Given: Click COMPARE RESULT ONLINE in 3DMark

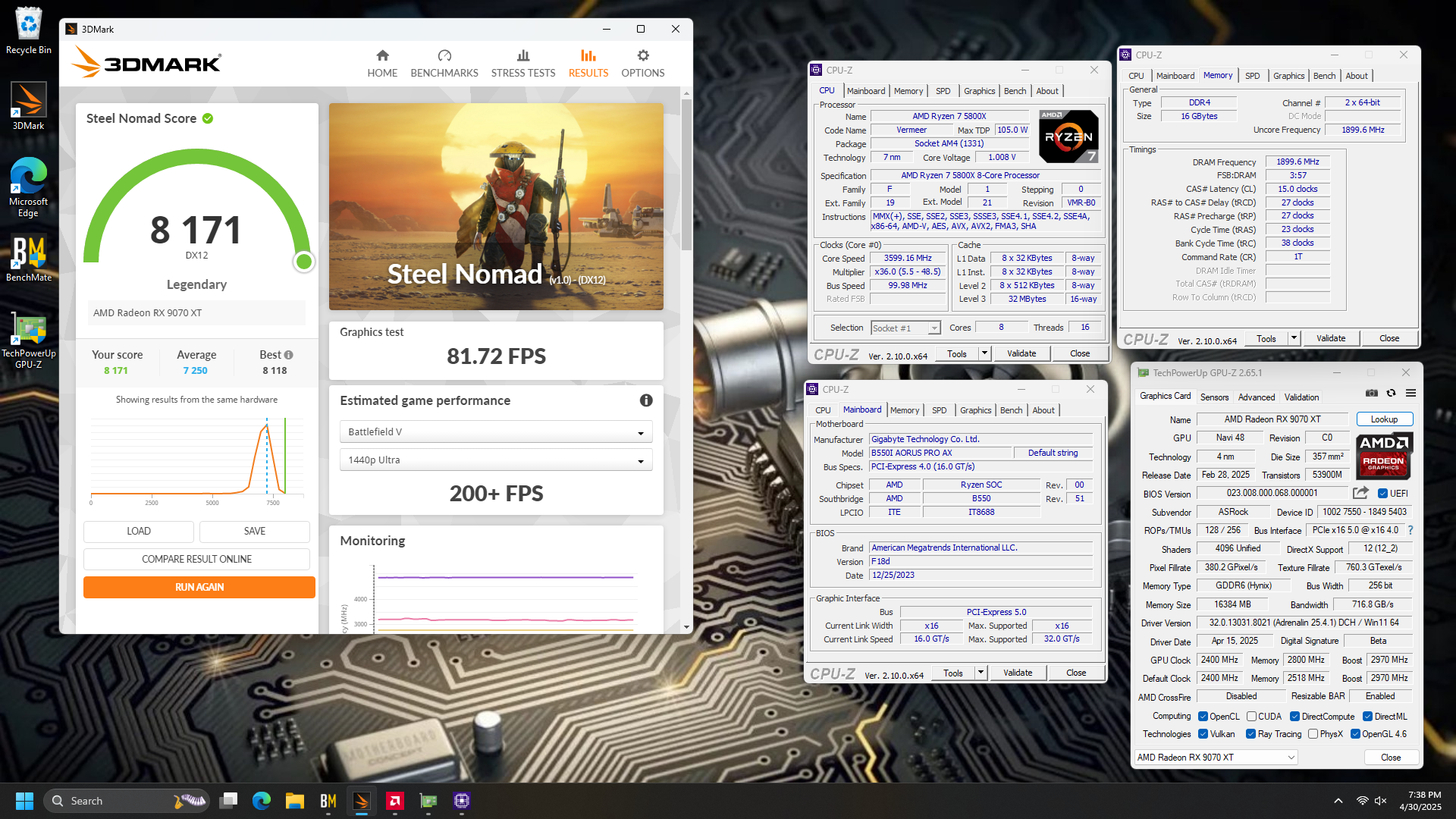Looking at the screenshot, I should point(196,559).
